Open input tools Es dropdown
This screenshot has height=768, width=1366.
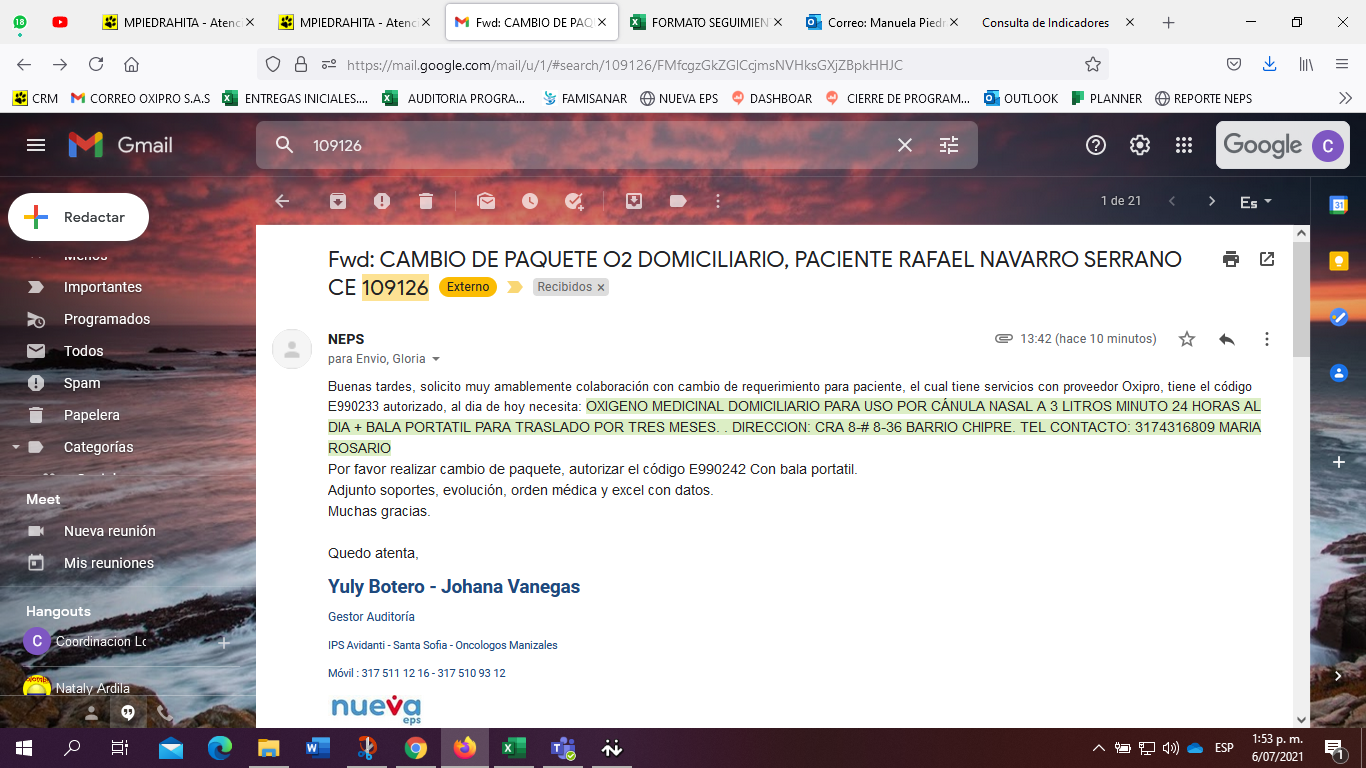(1256, 201)
